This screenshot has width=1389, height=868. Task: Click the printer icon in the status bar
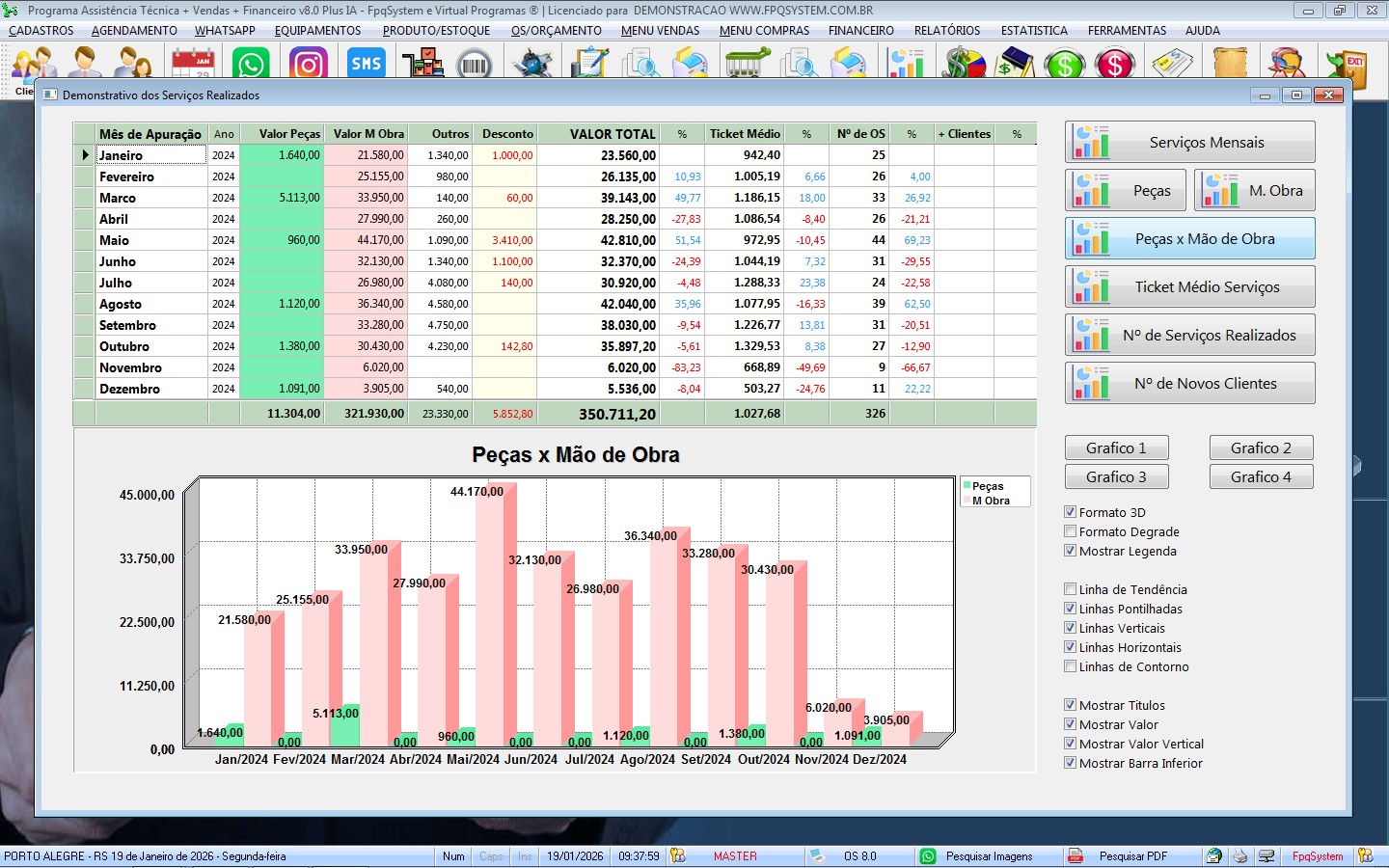(1240, 856)
